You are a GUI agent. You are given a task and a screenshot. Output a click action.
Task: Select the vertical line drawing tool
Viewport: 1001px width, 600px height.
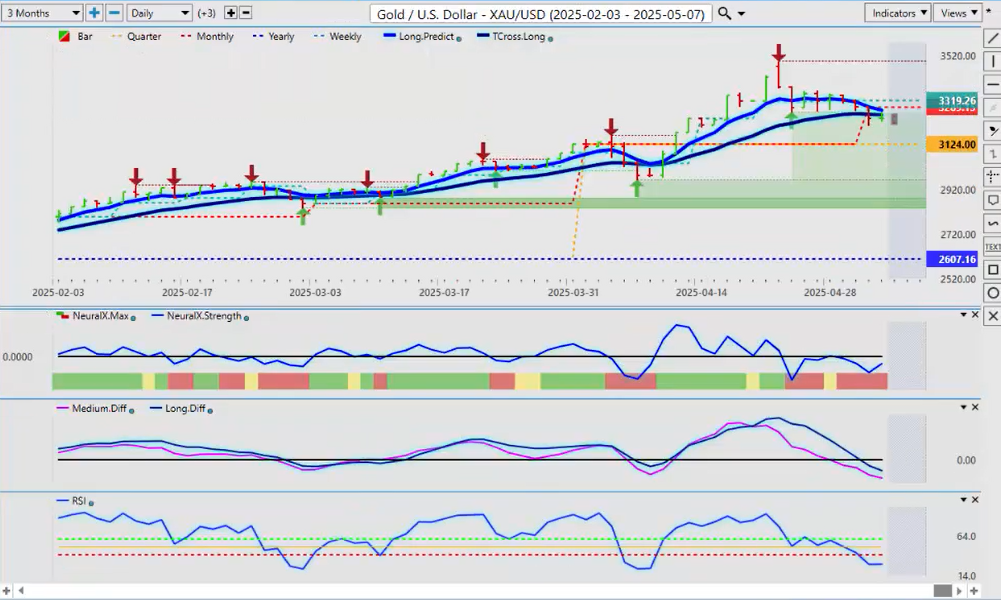pyautogui.click(x=992, y=62)
